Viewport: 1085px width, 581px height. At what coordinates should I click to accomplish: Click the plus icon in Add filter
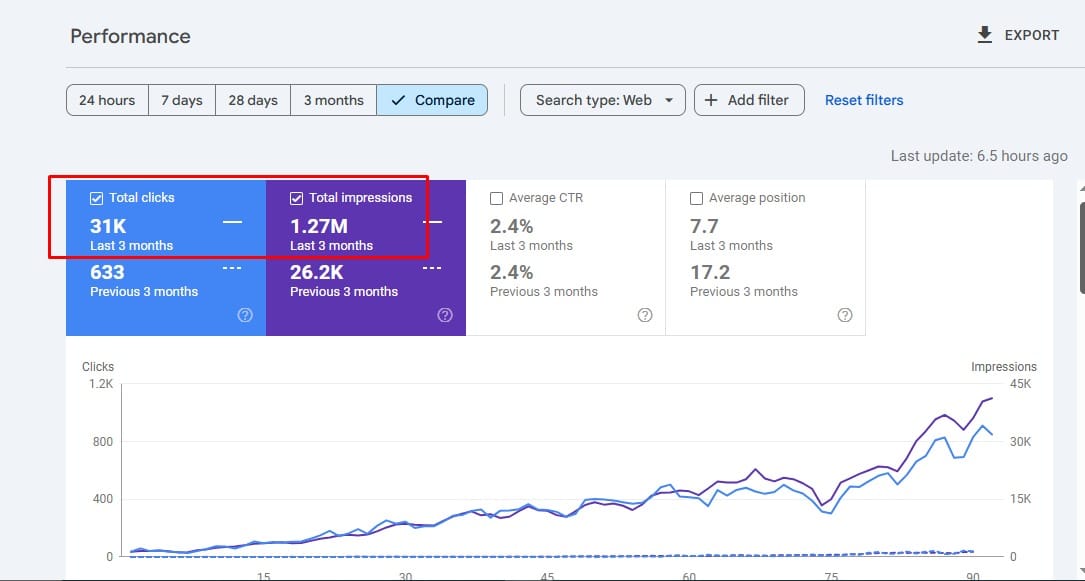coord(711,100)
